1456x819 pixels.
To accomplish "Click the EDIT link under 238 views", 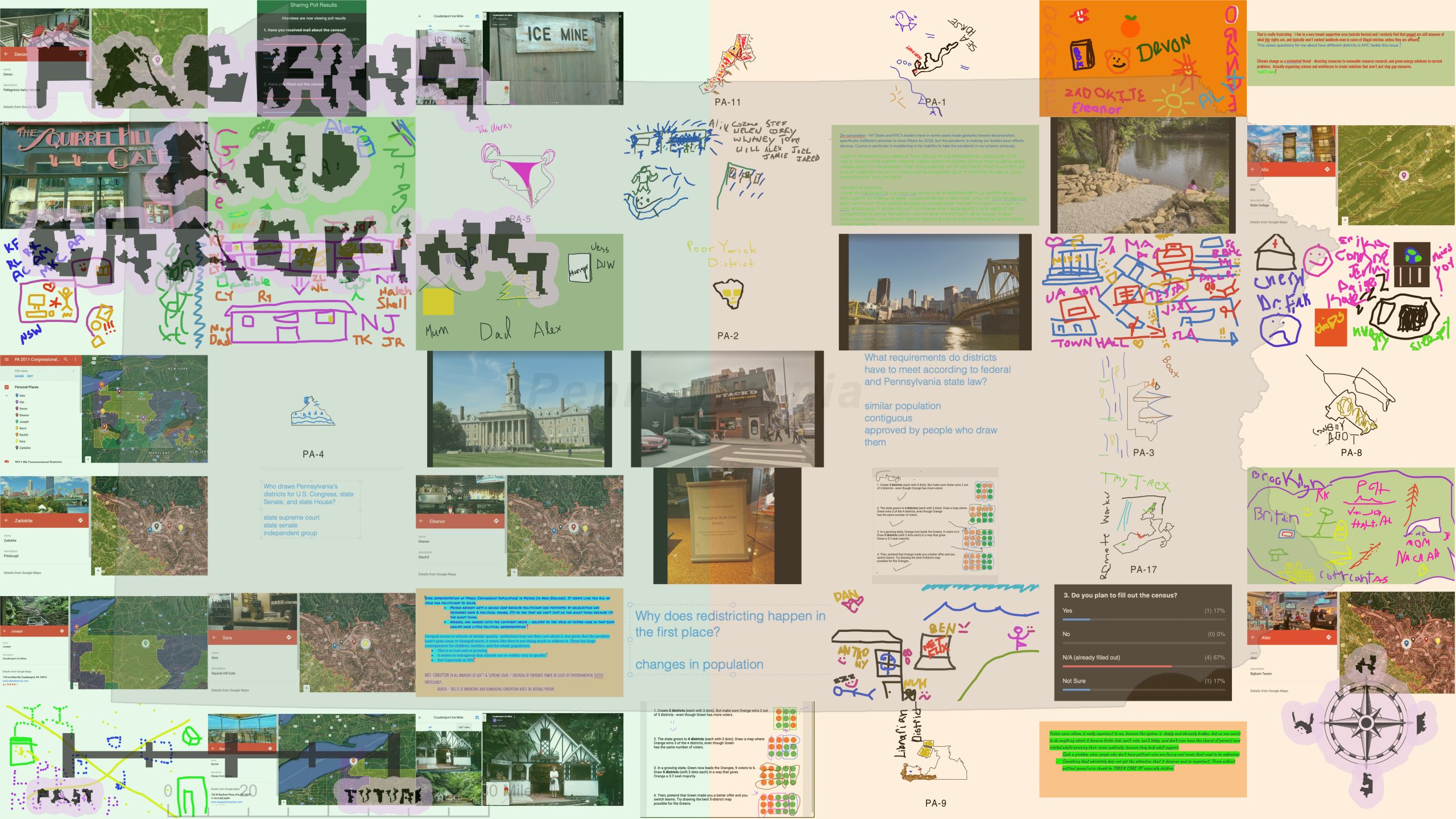I will (x=30, y=376).
